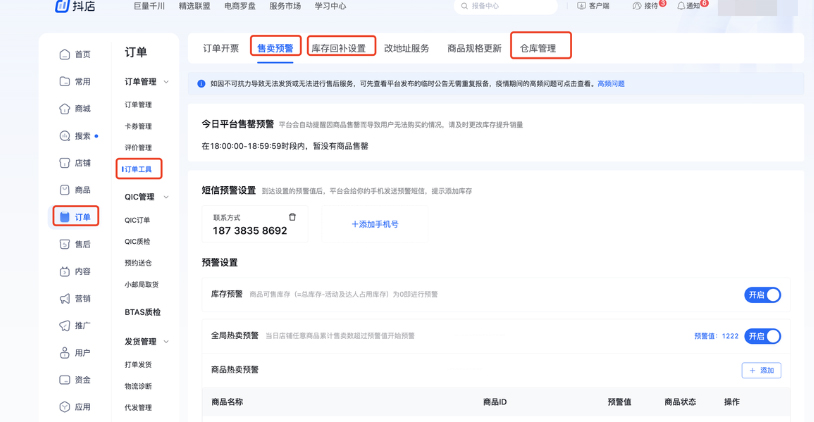Screen dimensions: 814x422
Task: Switch to 库存回补设置 tab
Action: 338,48
